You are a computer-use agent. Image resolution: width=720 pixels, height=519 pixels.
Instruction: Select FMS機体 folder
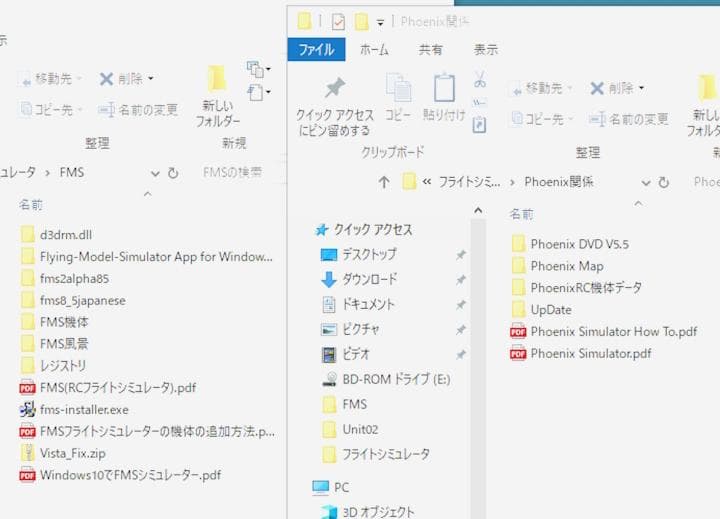point(54,322)
